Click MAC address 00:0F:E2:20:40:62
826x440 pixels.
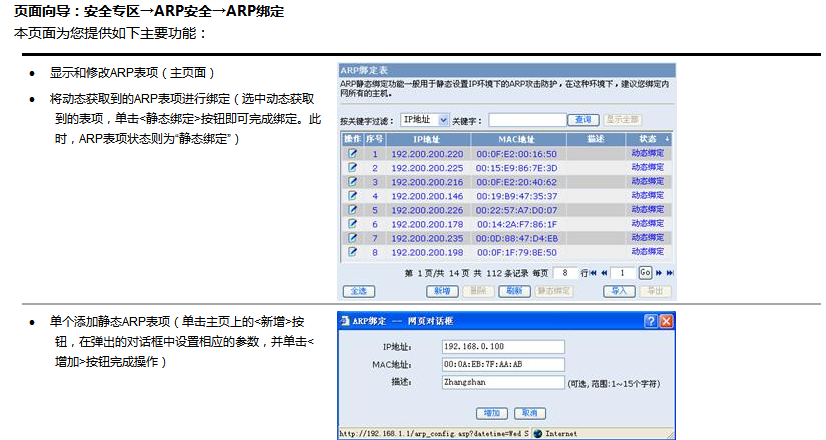click(517, 182)
